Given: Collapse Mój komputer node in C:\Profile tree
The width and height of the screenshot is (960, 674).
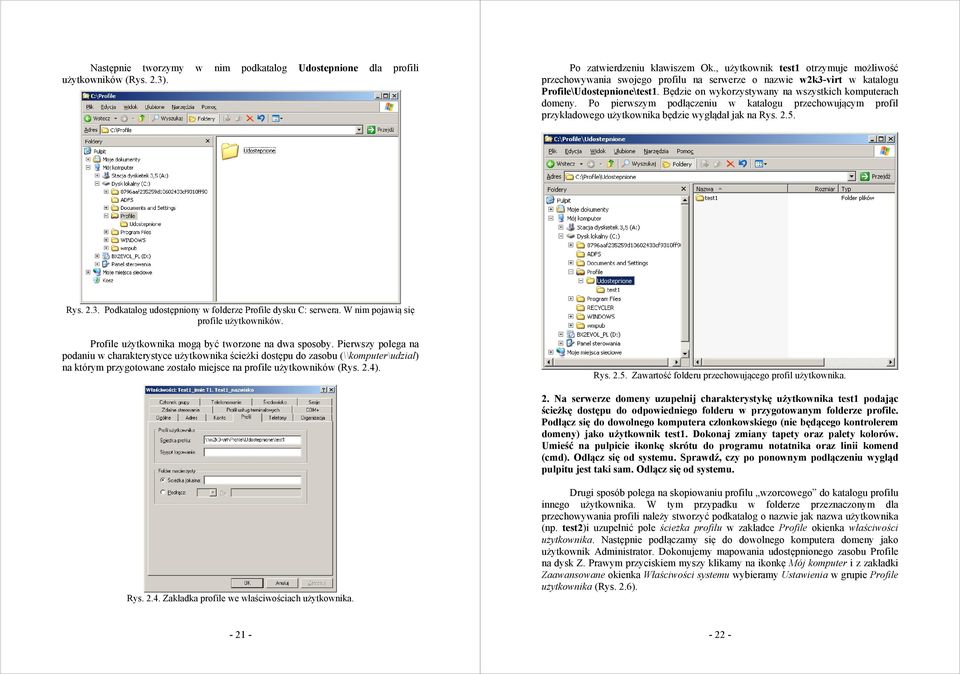Looking at the screenshot, I should pyautogui.click(x=88, y=167).
